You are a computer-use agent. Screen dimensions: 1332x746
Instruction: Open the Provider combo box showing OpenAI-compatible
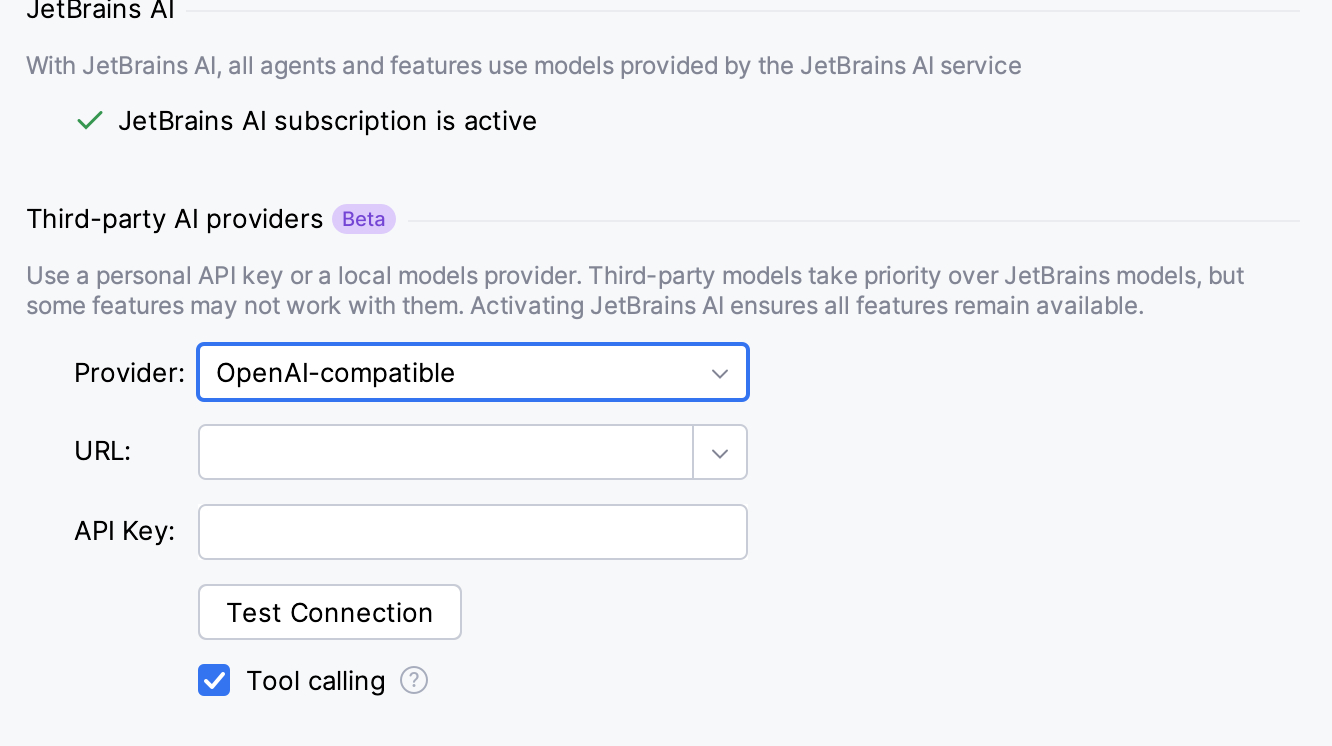coord(472,373)
